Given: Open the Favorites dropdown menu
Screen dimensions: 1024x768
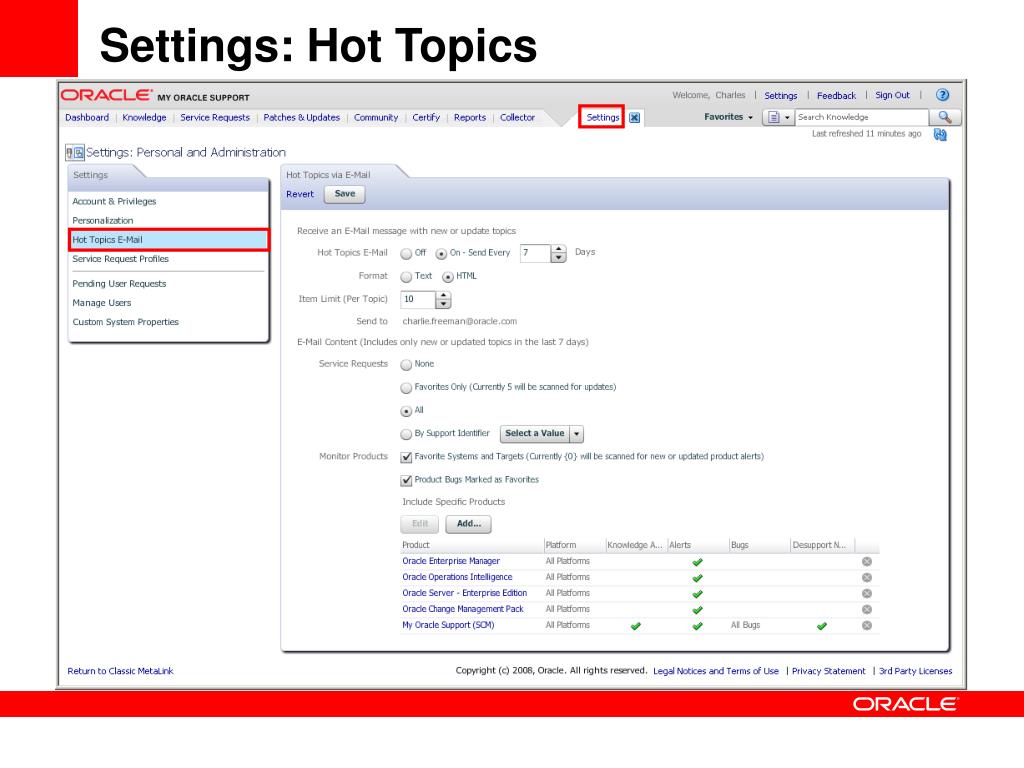Looking at the screenshot, I should [x=728, y=117].
